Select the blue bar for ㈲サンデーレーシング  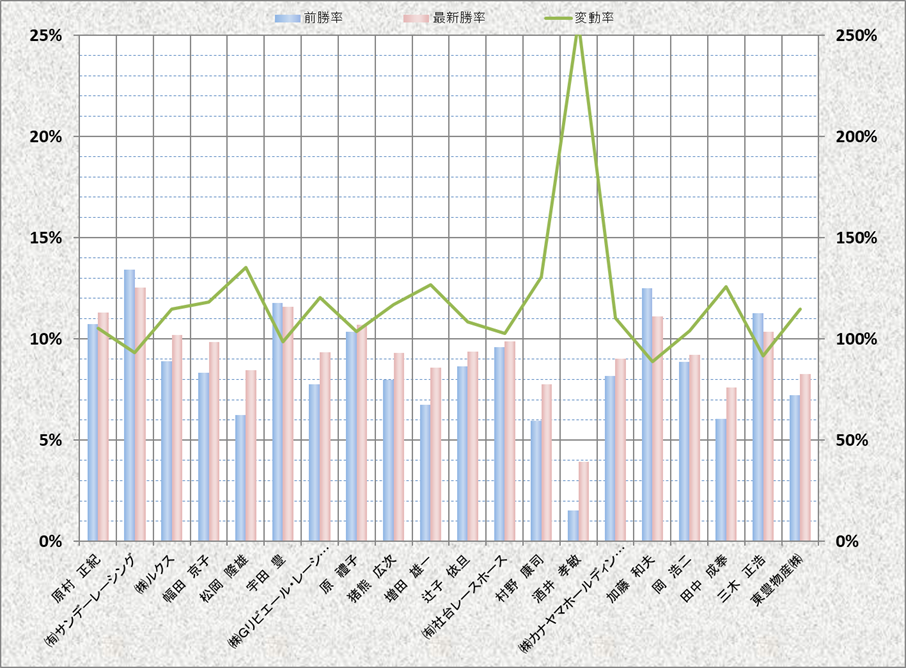point(129,405)
